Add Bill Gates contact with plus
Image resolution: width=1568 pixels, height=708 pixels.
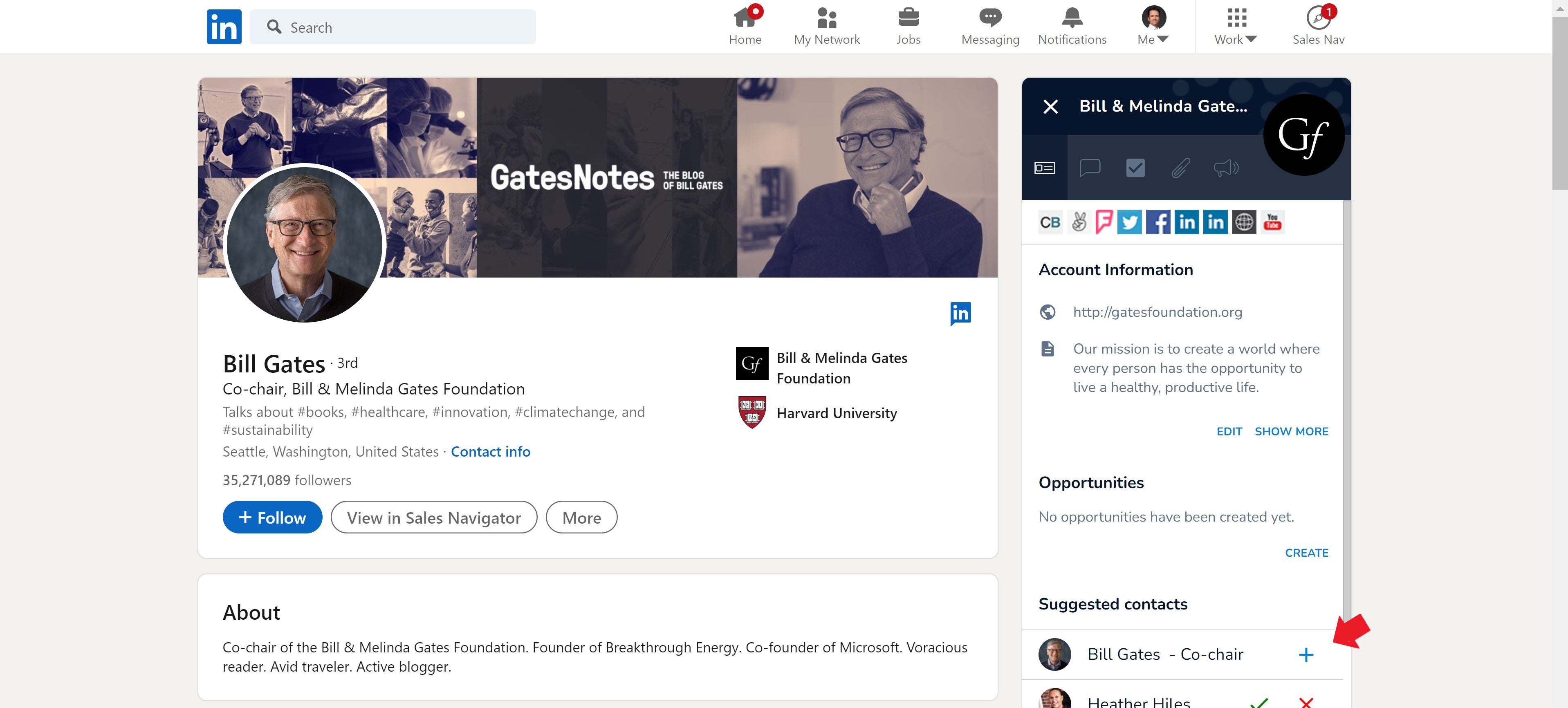[1306, 654]
